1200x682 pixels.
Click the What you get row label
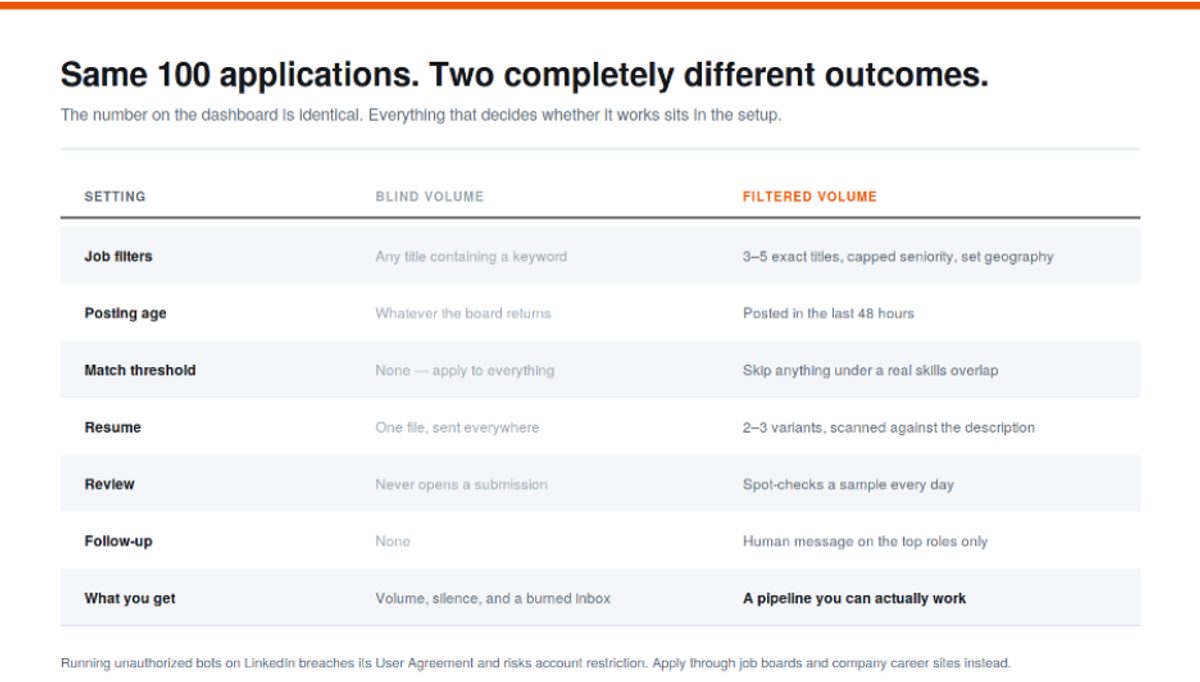(x=129, y=598)
